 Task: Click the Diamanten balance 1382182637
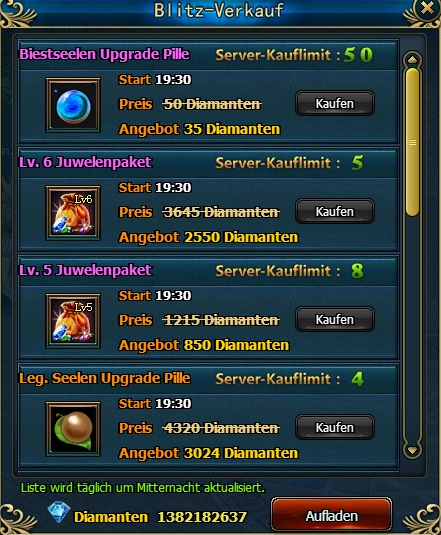[202, 517]
